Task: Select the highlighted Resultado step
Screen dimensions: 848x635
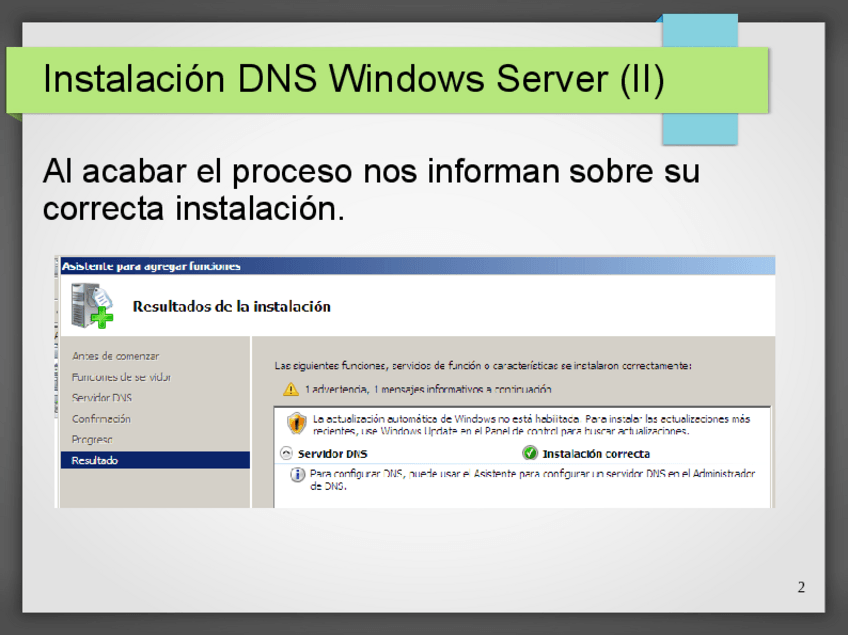Action: tap(155, 460)
